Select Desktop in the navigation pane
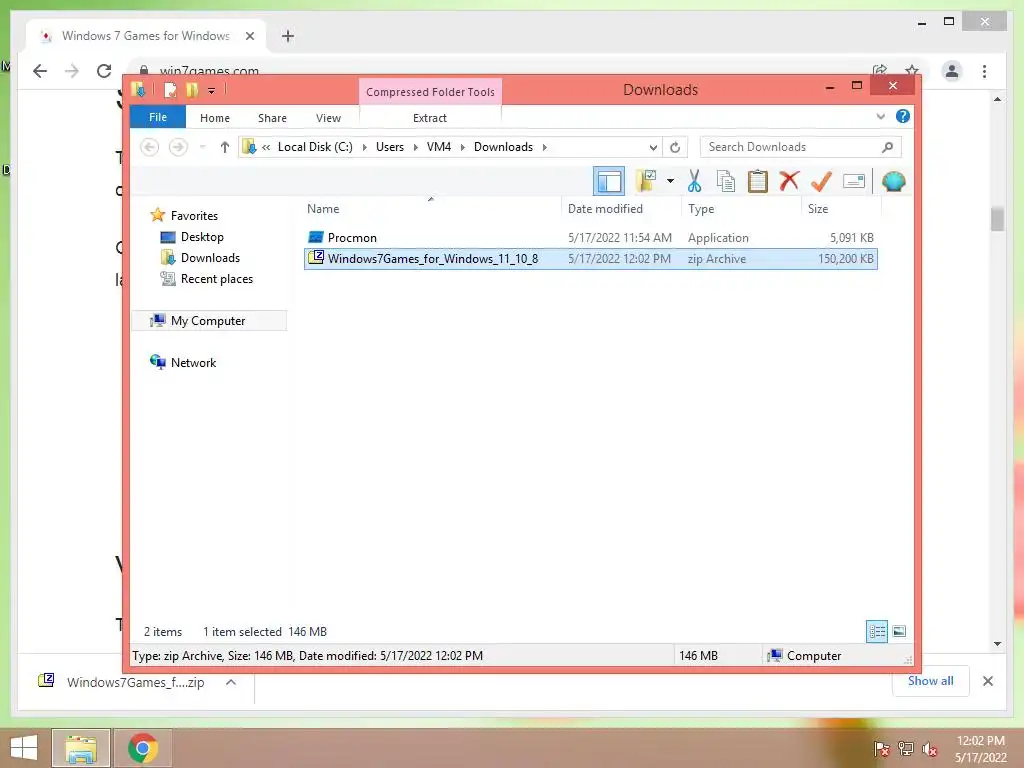 click(x=202, y=236)
